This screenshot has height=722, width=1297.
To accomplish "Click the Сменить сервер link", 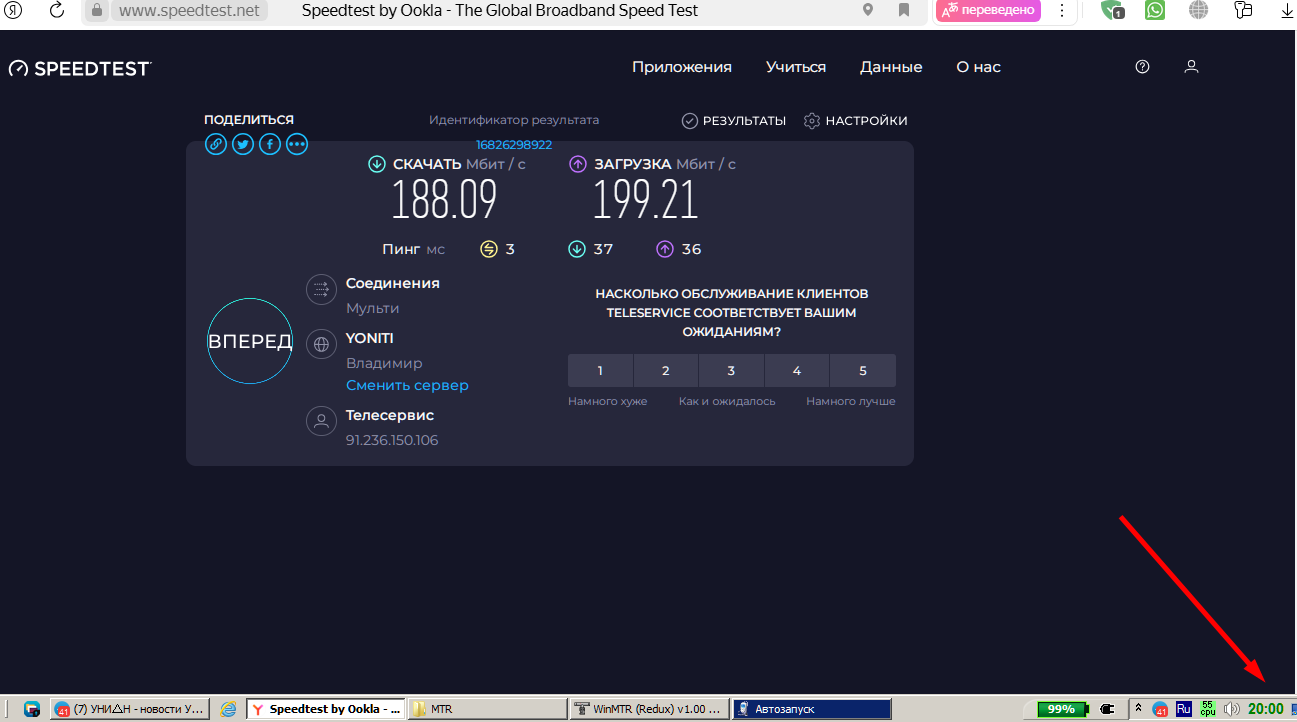I will [407, 385].
